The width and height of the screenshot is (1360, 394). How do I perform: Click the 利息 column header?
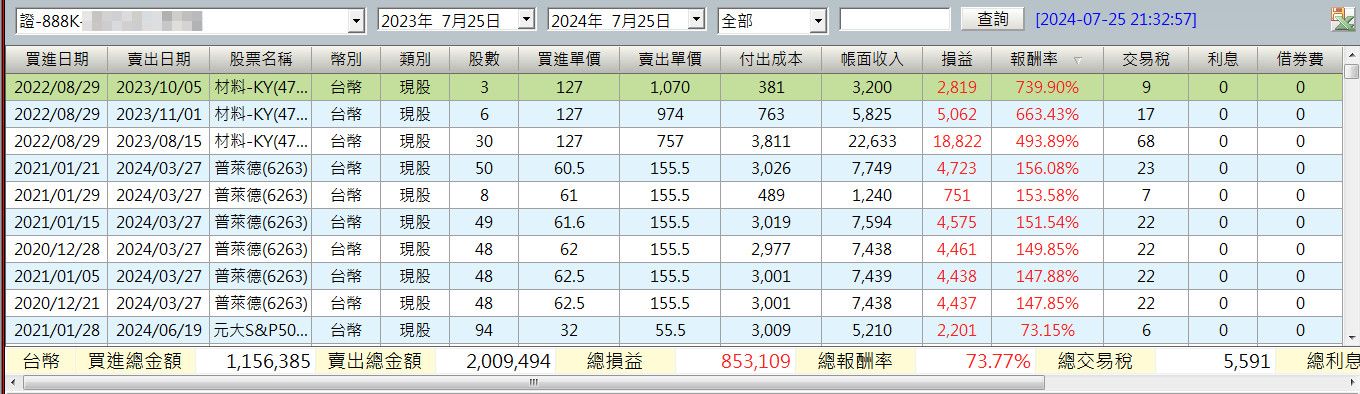tap(1223, 60)
